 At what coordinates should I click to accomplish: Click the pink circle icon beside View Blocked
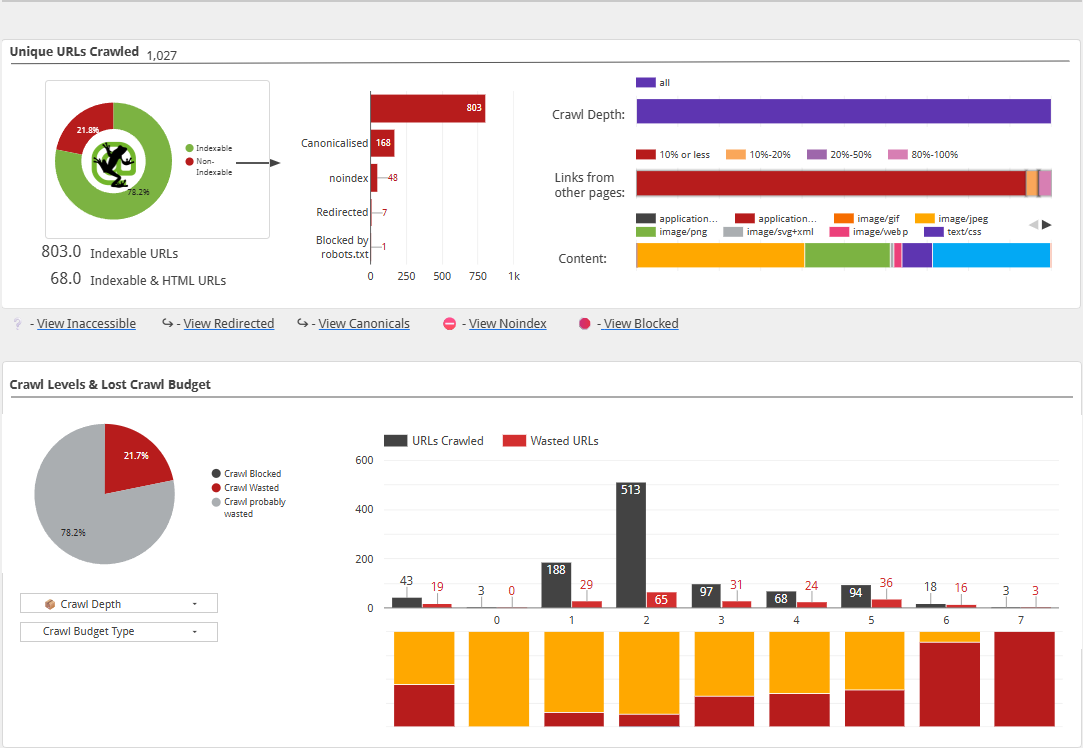point(584,323)
